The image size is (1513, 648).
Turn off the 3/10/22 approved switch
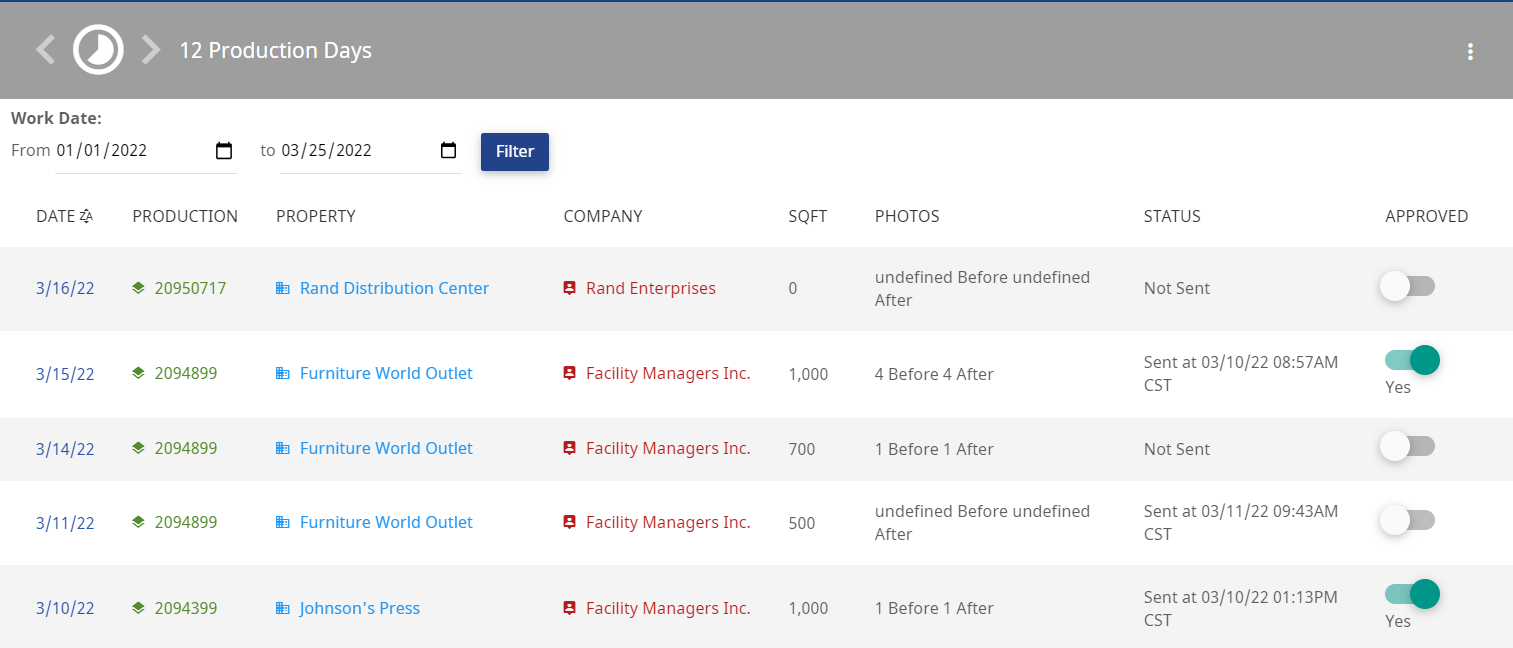1412,594
